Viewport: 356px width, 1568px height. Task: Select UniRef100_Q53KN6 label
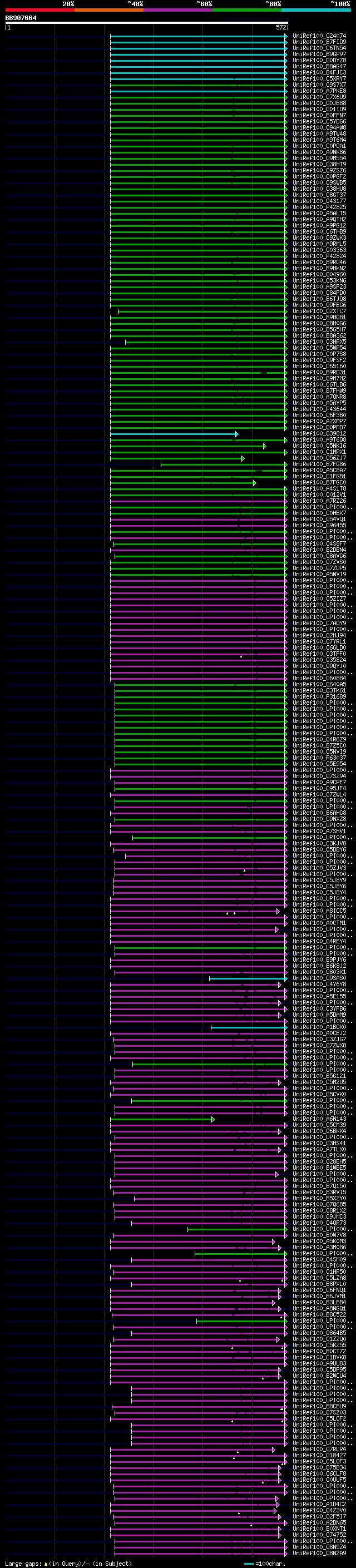point(319,280)
